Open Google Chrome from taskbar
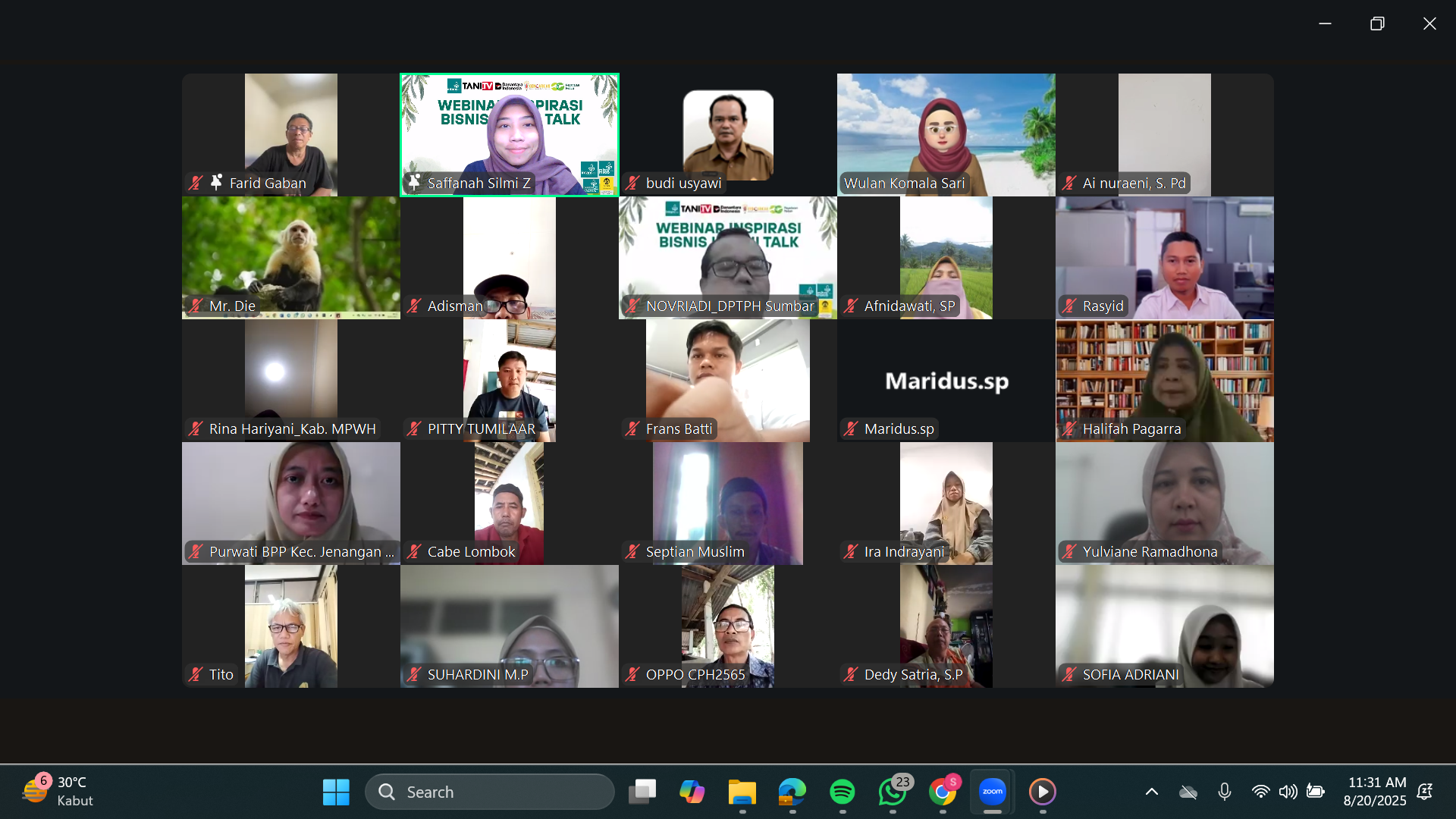The image size is (1456, 819). click(943, 792)
